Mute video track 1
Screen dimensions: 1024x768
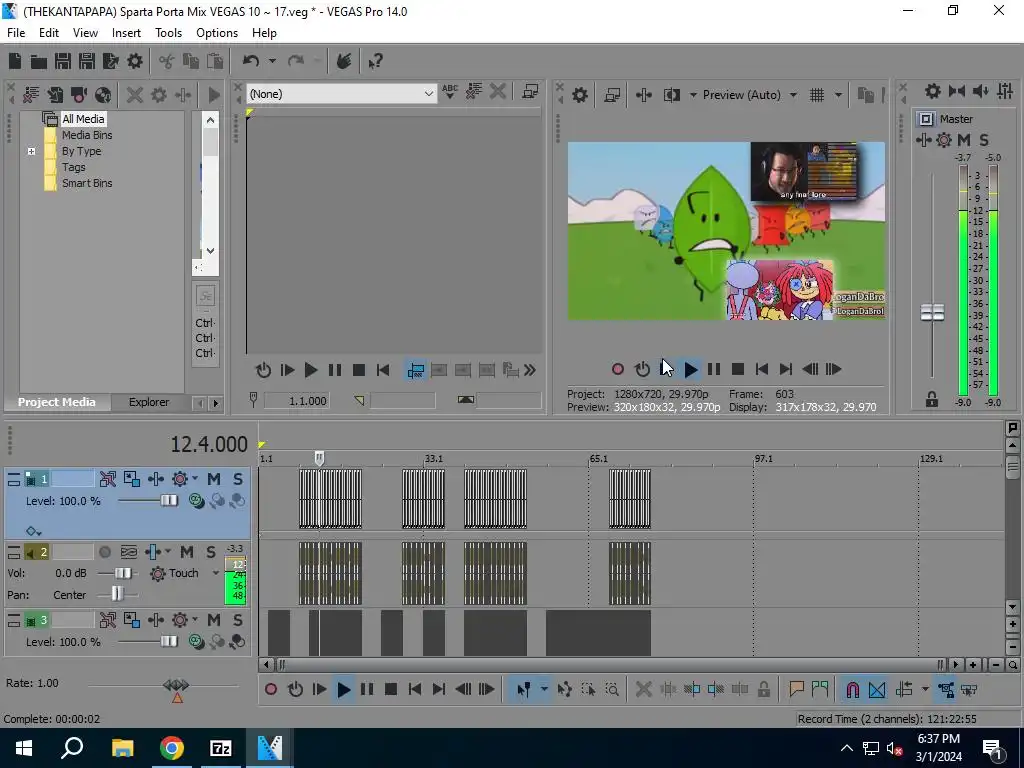click(214, 479)
